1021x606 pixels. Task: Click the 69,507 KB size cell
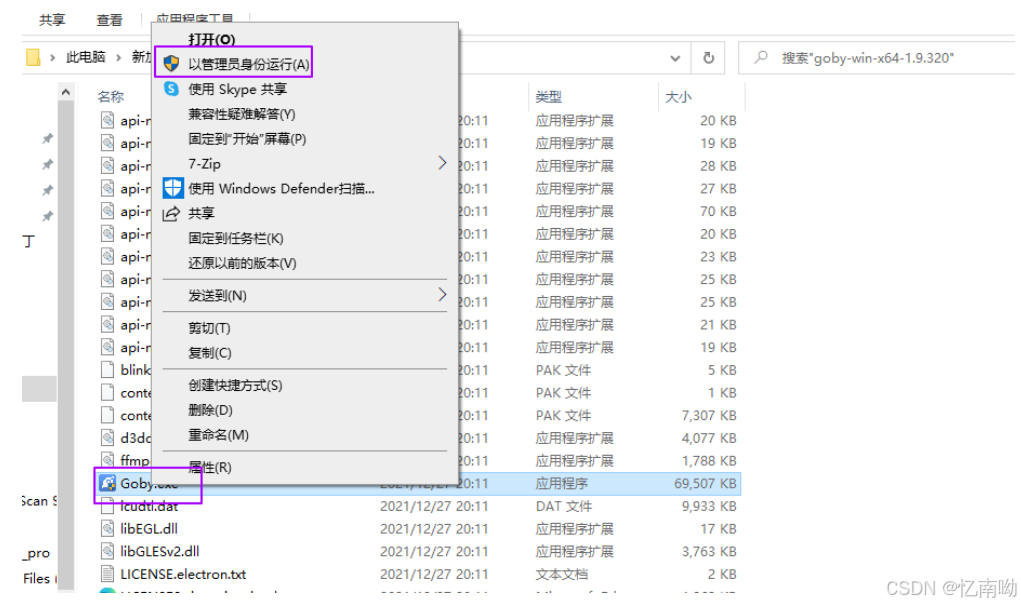(x=705, y=484)
